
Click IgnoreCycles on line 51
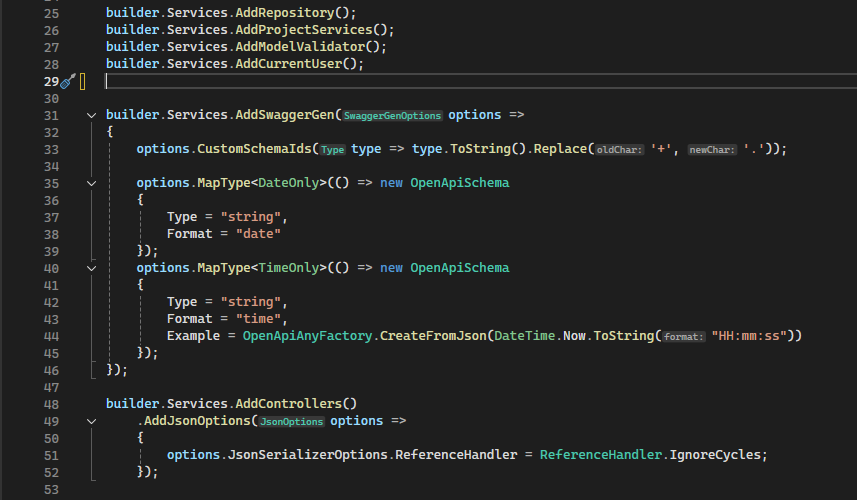coord(715,455)
